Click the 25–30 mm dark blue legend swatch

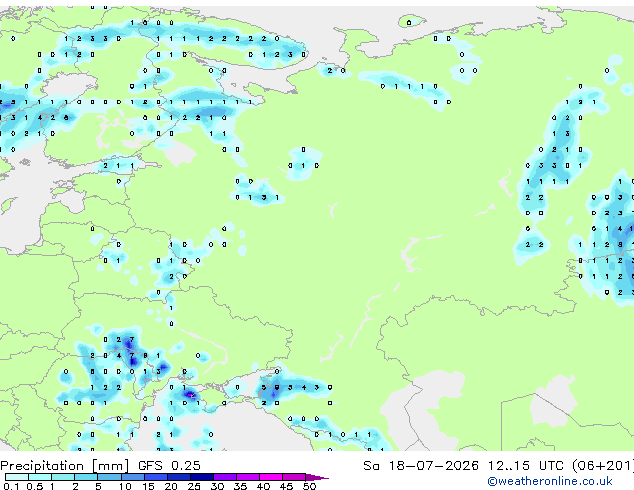click(x=201, y=477)
